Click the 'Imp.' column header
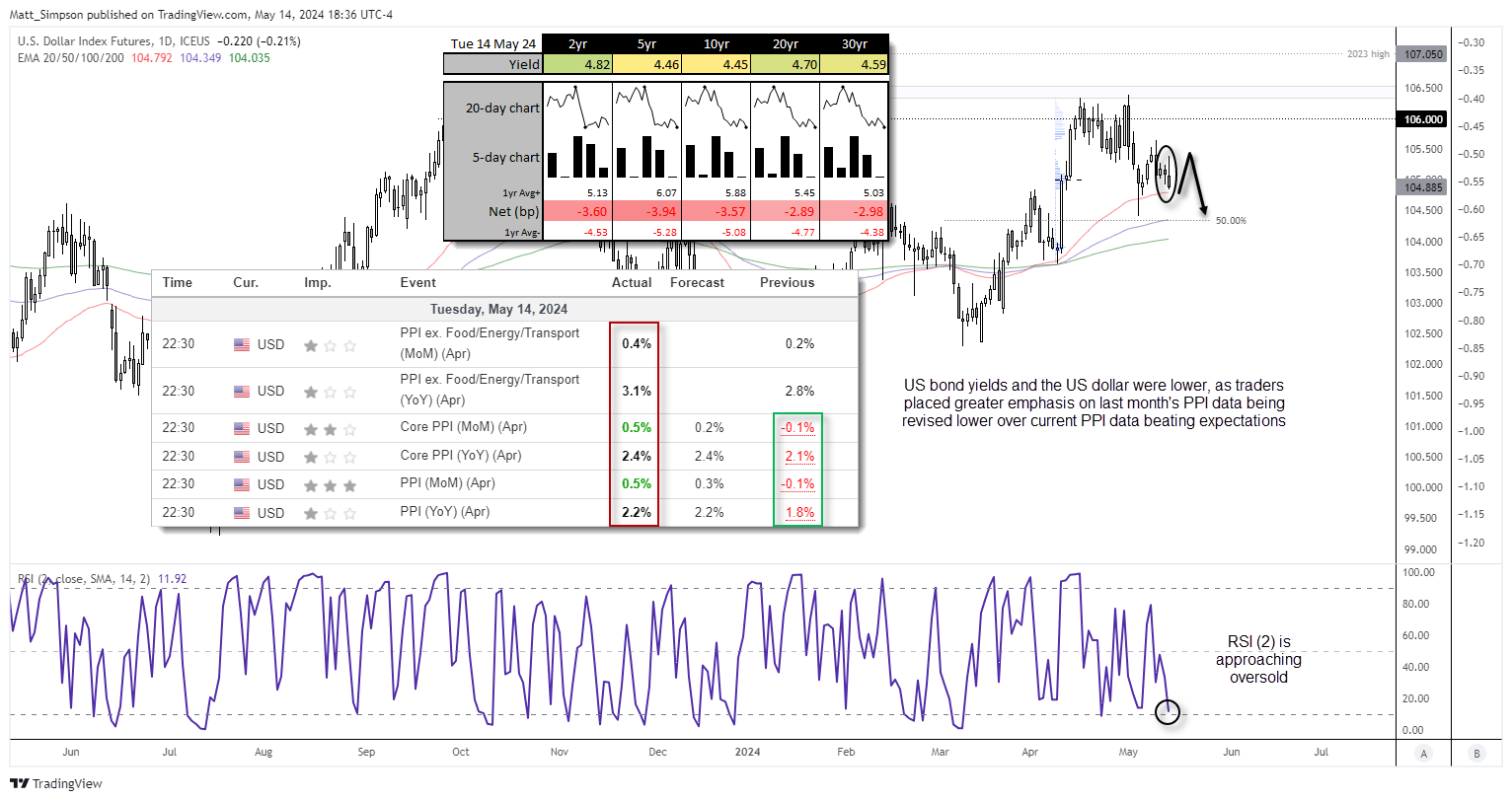The image size is (1512, 801). pos(317,282)
